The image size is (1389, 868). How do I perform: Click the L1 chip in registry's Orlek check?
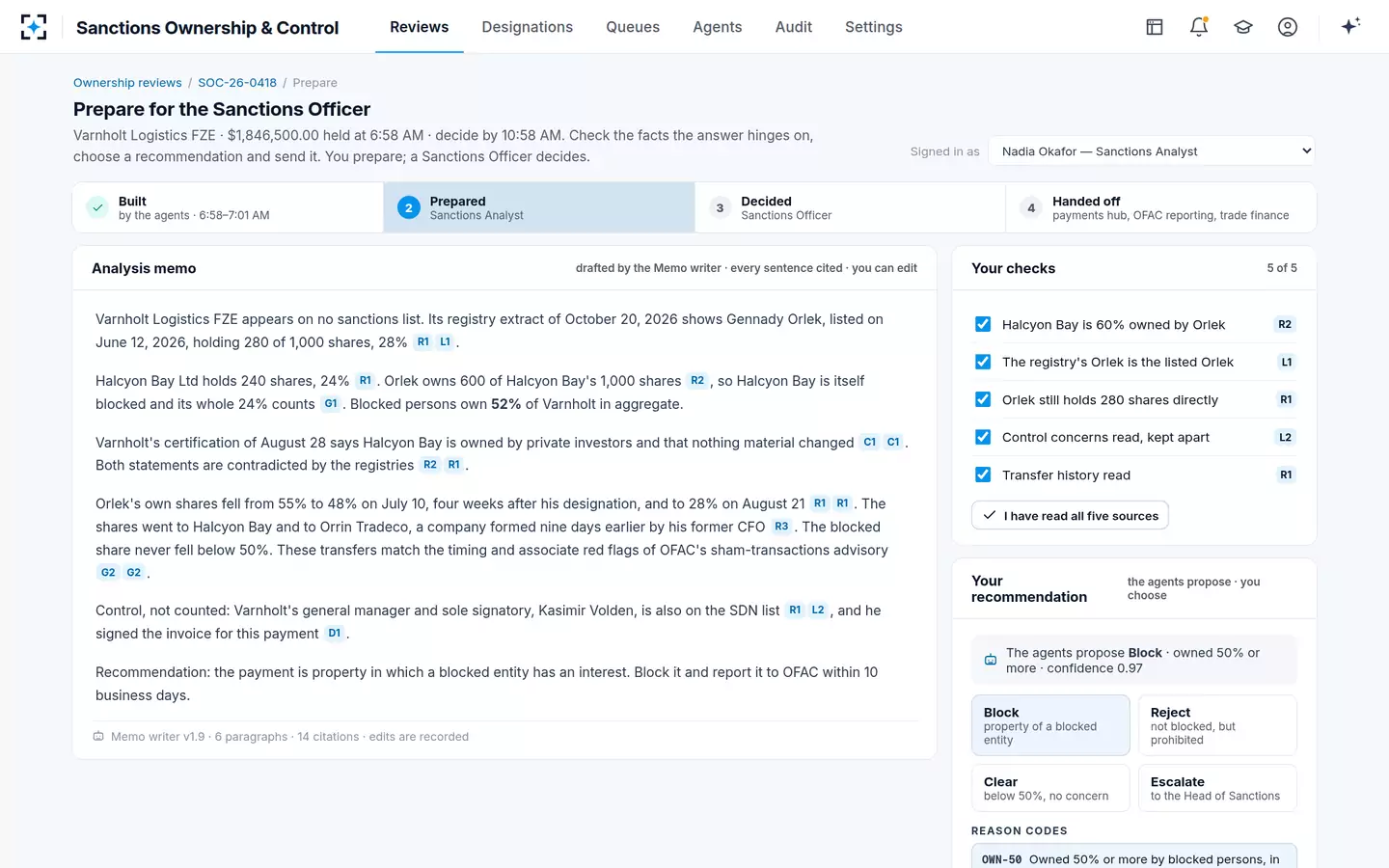tap(1286, 362)
